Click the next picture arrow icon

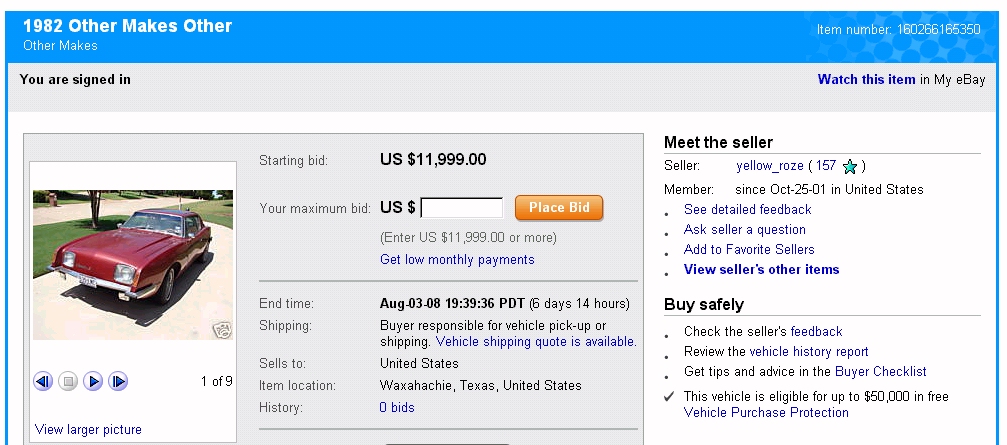point(118,381)
